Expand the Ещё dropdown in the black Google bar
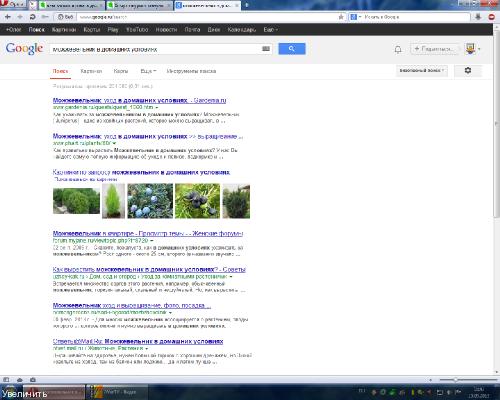500x400 pixels. pyautogui.click(x=270, y=30)
